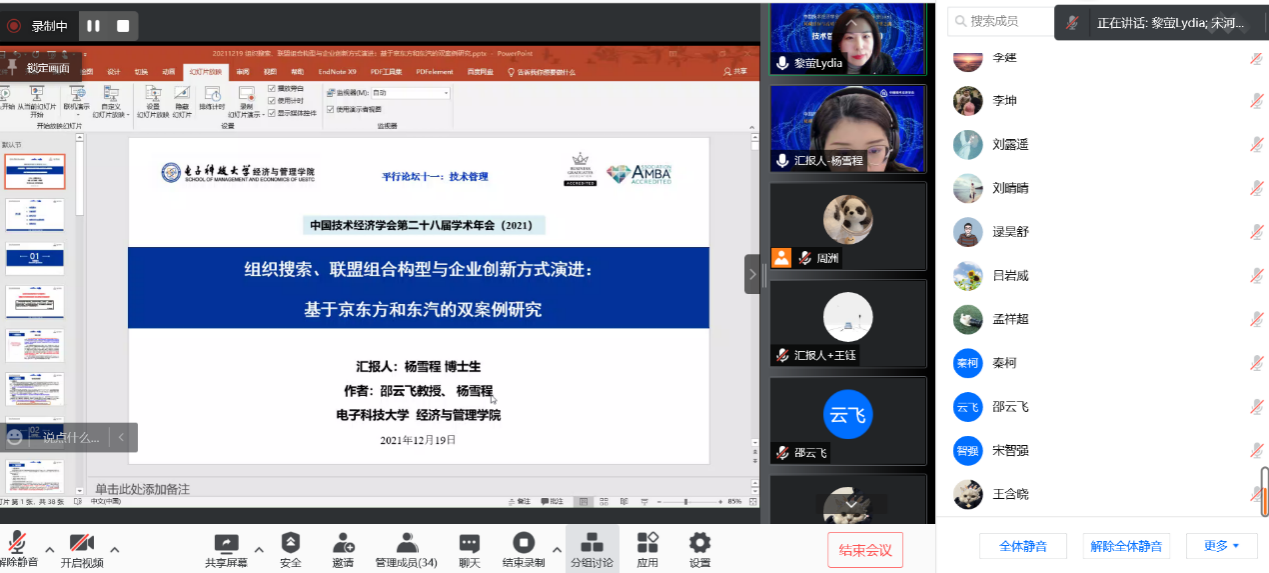Pause the recording with the pause icon

click(93, 26)
